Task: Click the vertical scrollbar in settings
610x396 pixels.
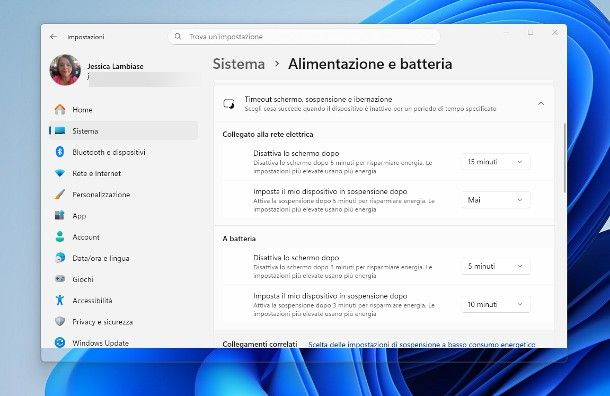Action: click(x=564, y=158)
